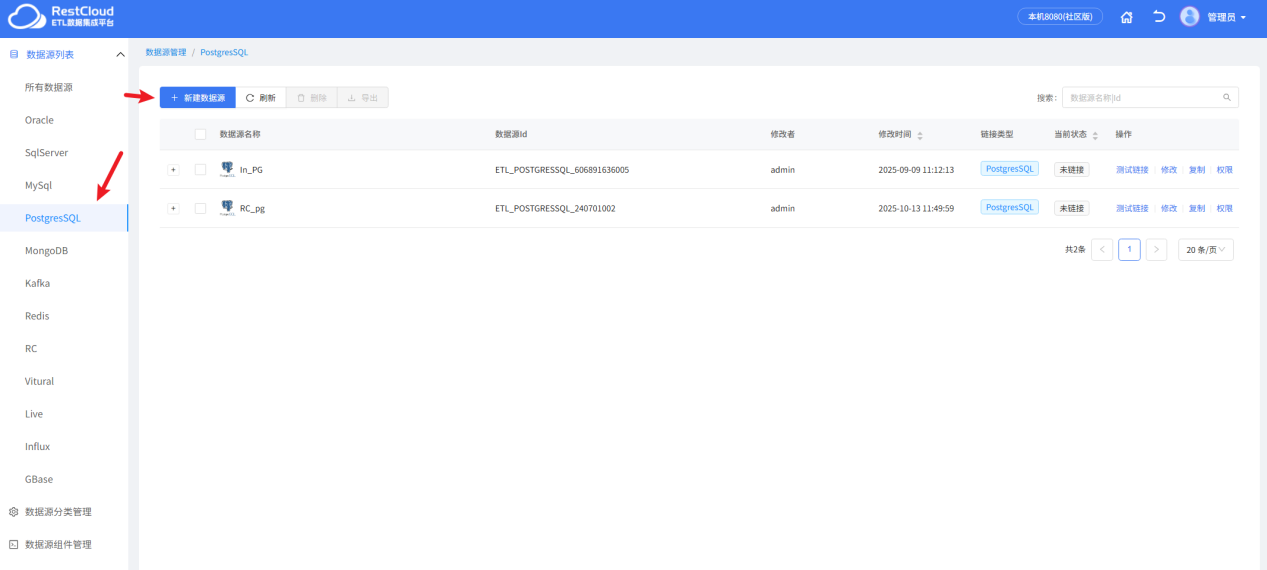1267x570 pixels.
Task: Select page 1 in pagination
Action: tap(1129, 250)
